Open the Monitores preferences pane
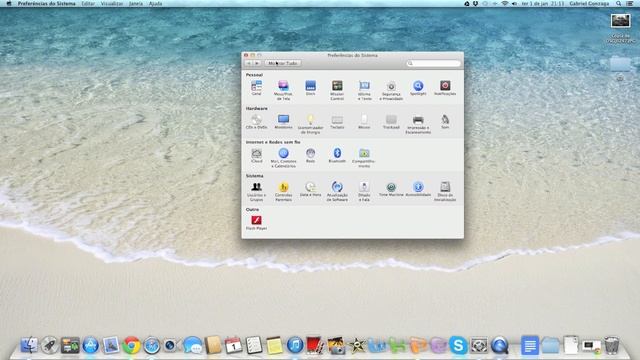 click(x=283, y=122)
